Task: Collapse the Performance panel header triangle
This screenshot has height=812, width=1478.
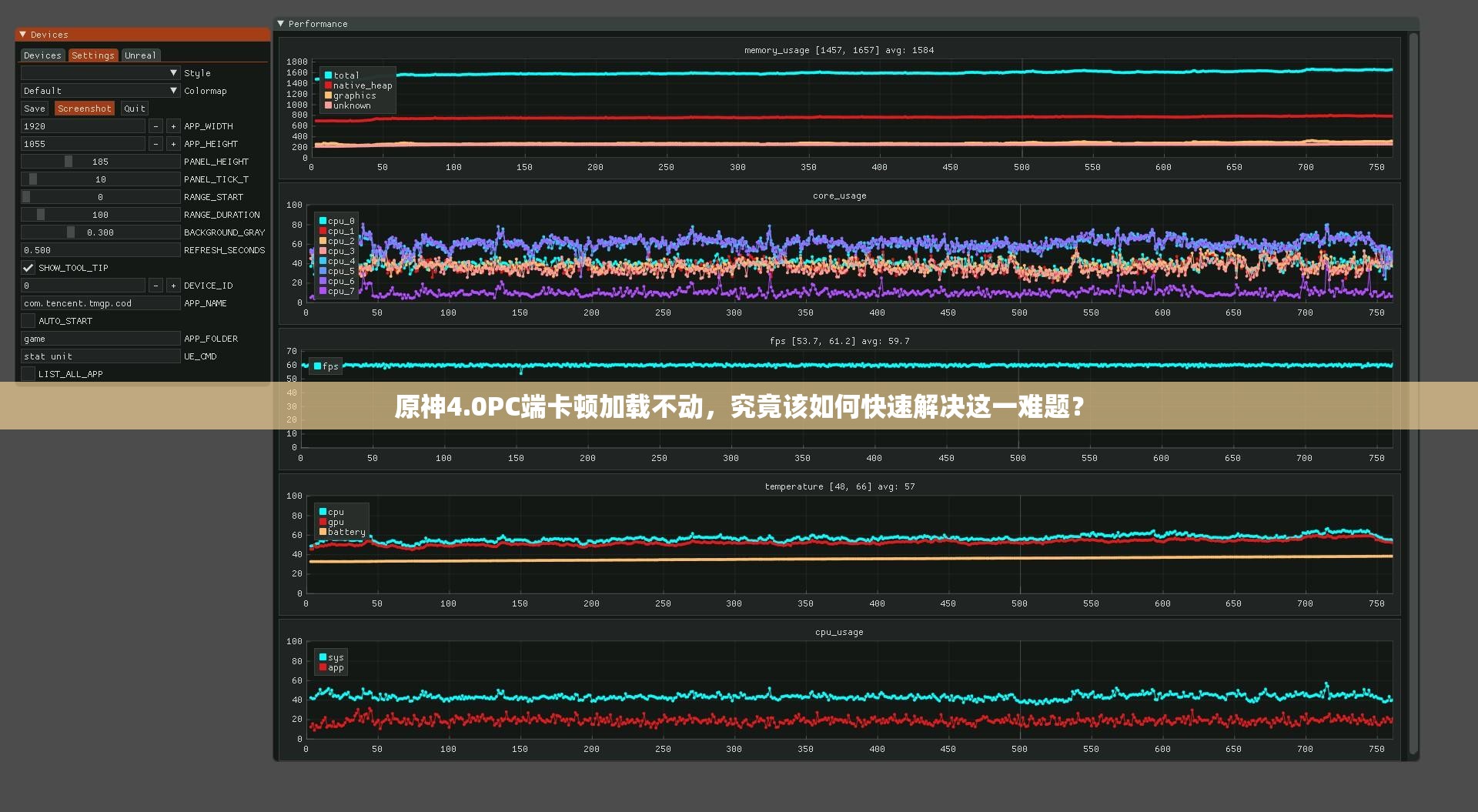Action: (281, 24)
